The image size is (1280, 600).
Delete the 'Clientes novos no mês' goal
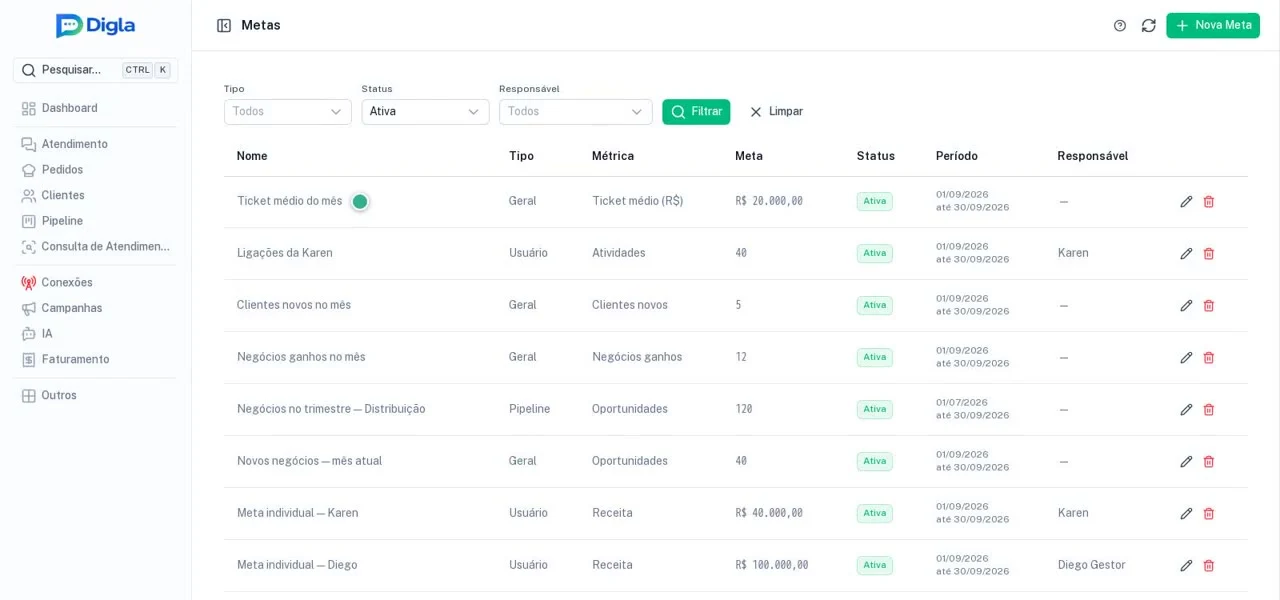point(1208,306)
